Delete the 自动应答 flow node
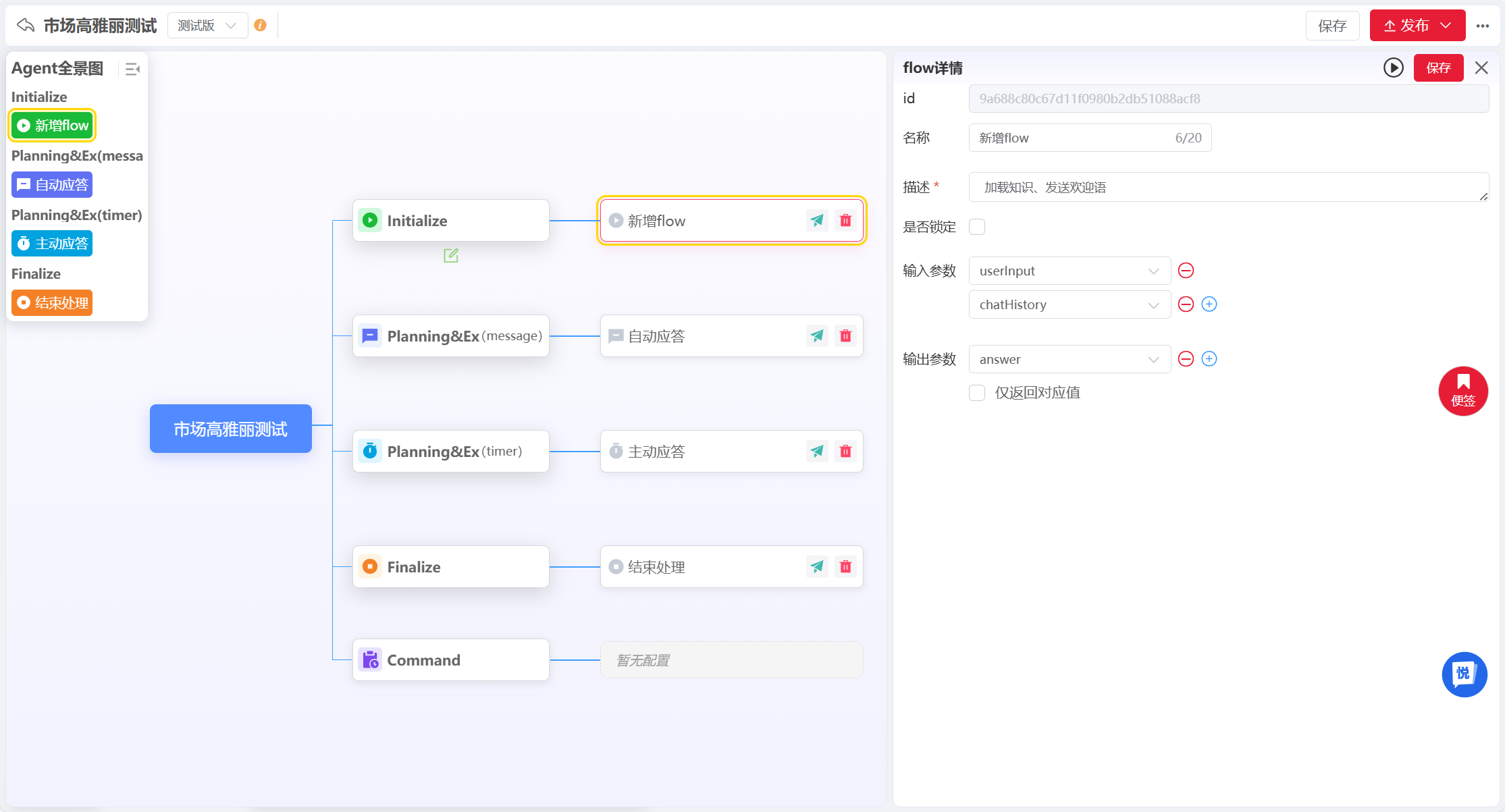1505x812 pixels. [x=845, y=336]
